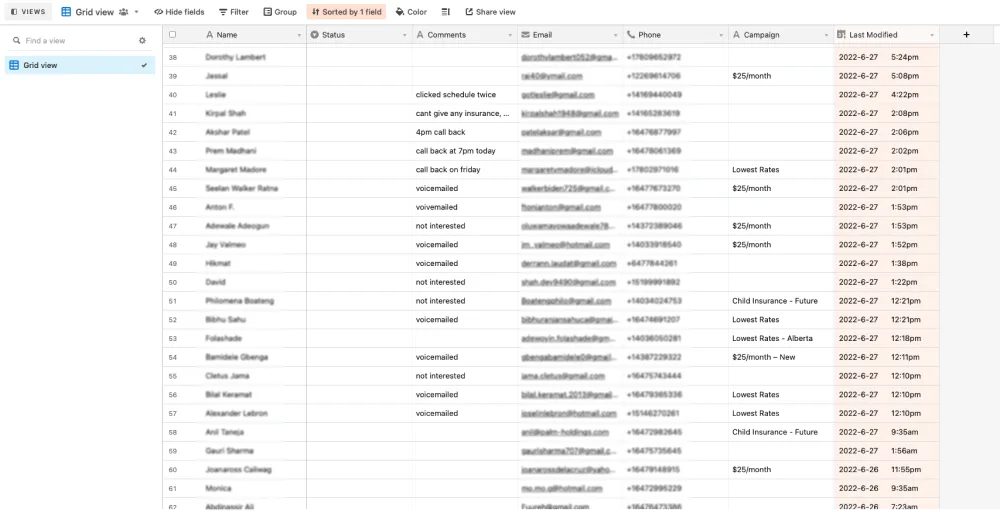
Task: Open the Hide fields menu
Action: pyautogui.click(x=179, y=11)
